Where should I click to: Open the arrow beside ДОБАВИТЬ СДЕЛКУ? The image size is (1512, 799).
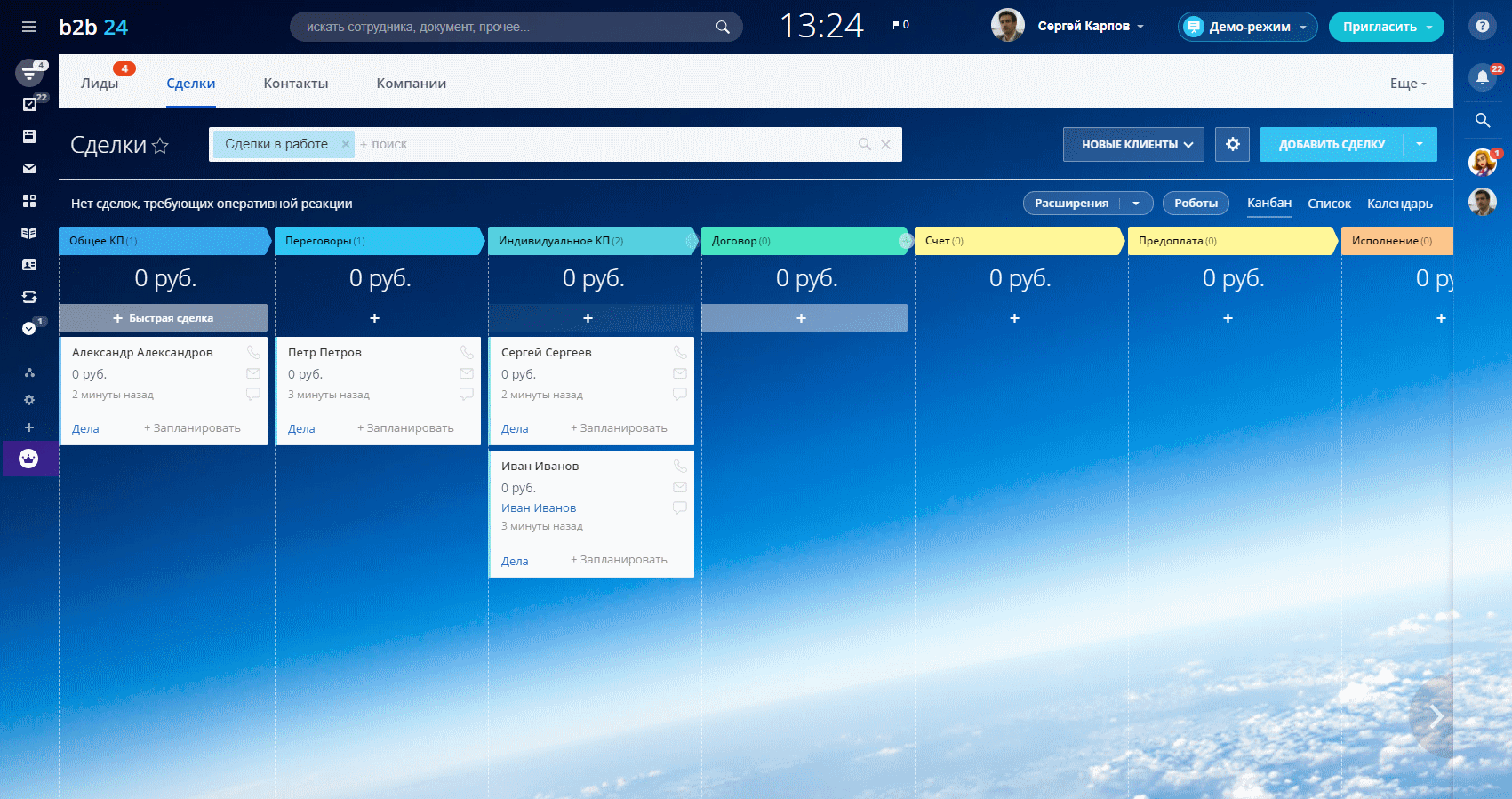point(1420,144)
